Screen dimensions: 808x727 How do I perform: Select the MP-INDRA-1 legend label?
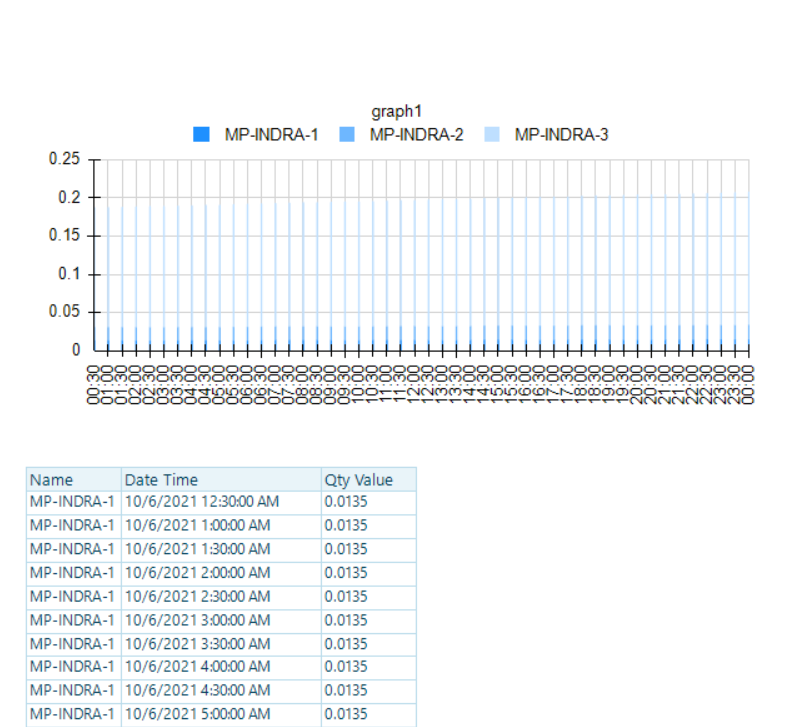[x=272, y=134]
